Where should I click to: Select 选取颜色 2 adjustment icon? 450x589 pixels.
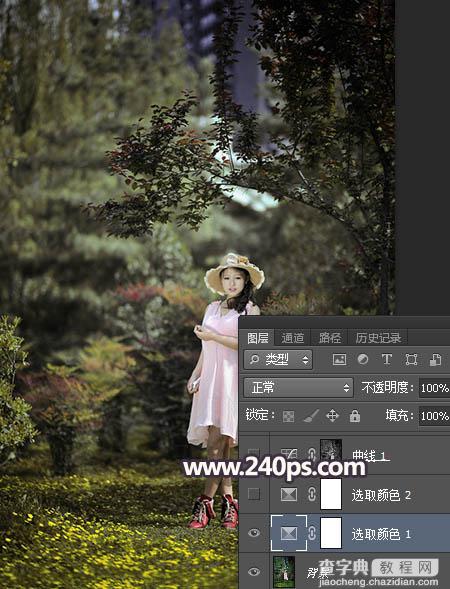289,494
